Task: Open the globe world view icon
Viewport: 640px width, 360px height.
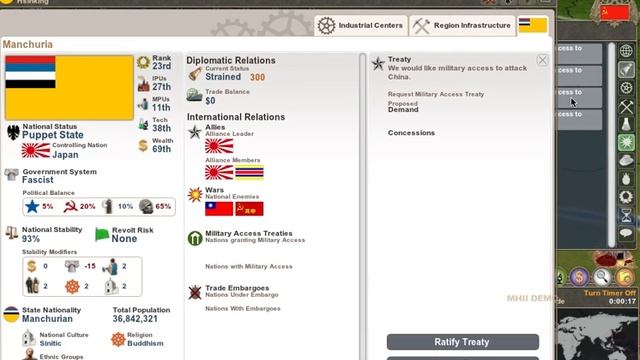Action: point(626,51)
